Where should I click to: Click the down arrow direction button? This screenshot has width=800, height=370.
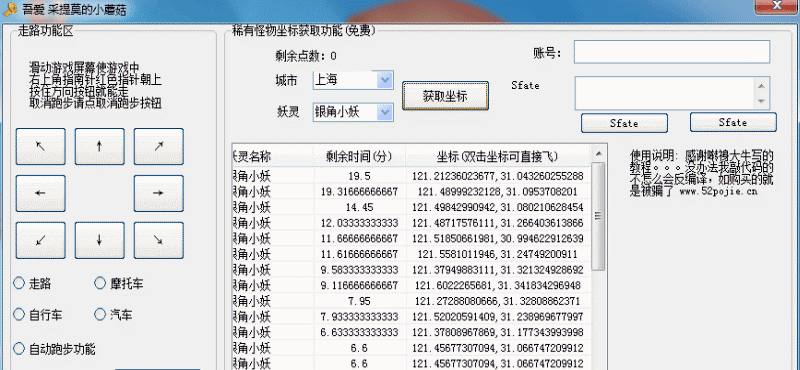coord(99,240)
